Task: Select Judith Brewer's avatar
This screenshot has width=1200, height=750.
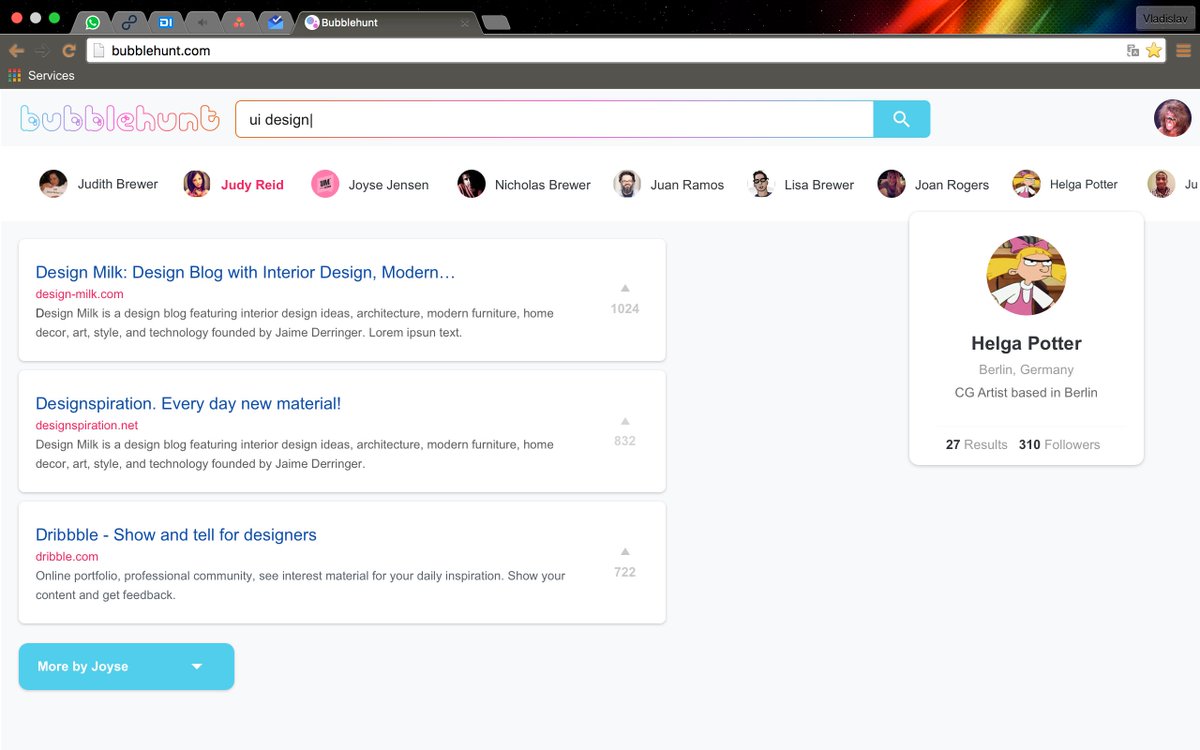Action: [x=53, y=184]
